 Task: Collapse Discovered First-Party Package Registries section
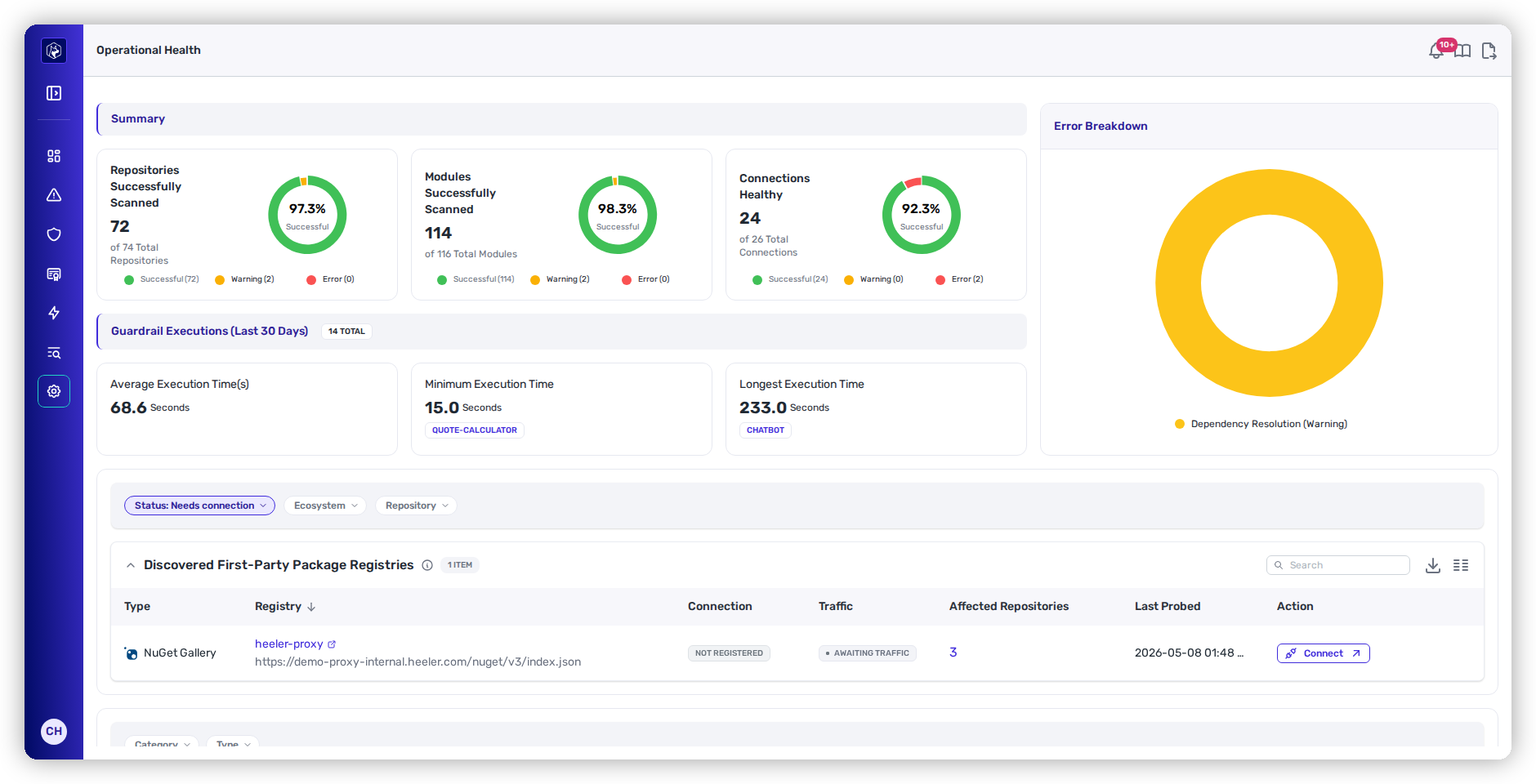click(x=131, y=565)
